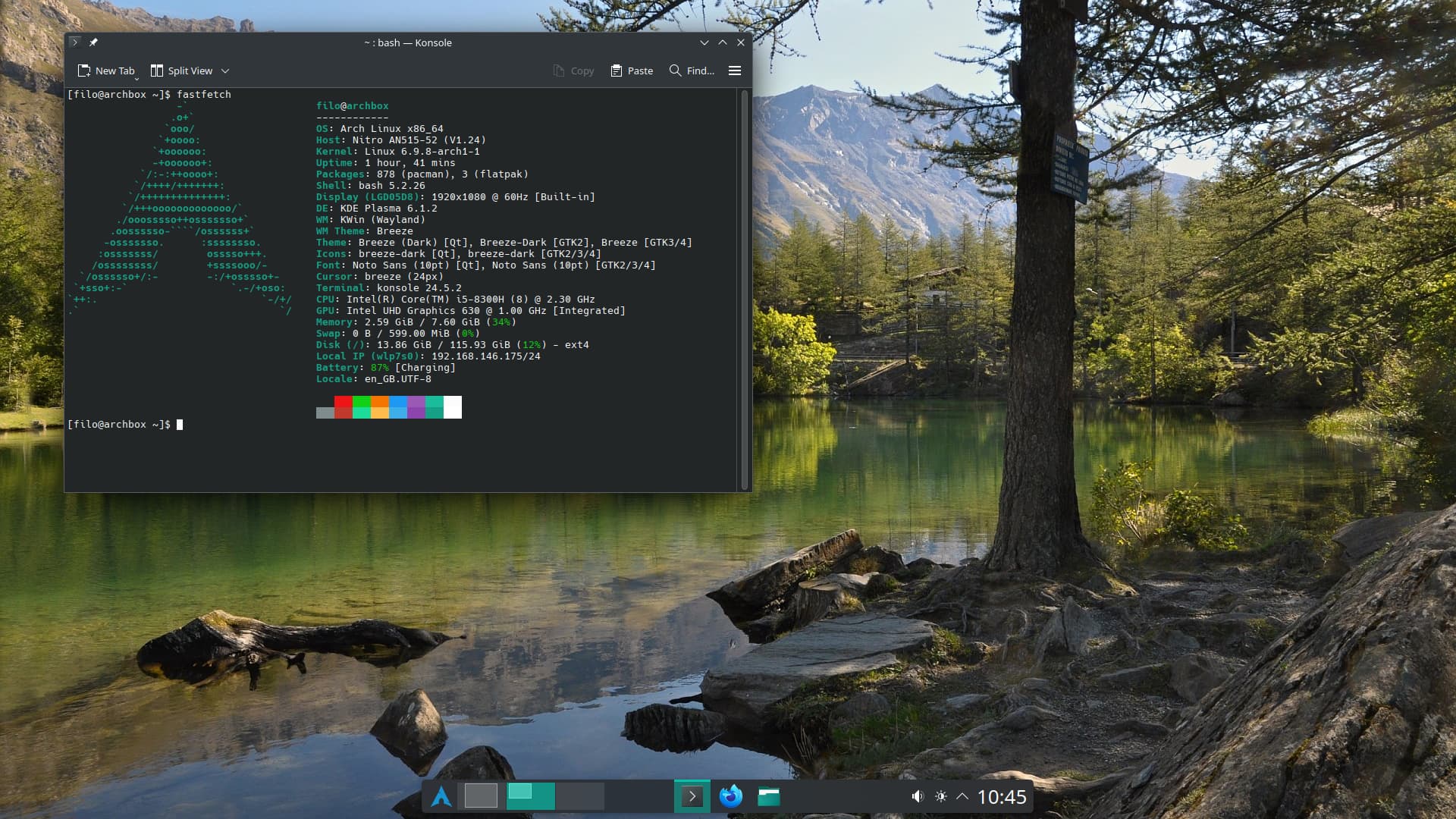The width and height of the screenshot is (1456, 819).
Task: Launch Firefox from the taskbar
Action: click(x=731, y=796)
